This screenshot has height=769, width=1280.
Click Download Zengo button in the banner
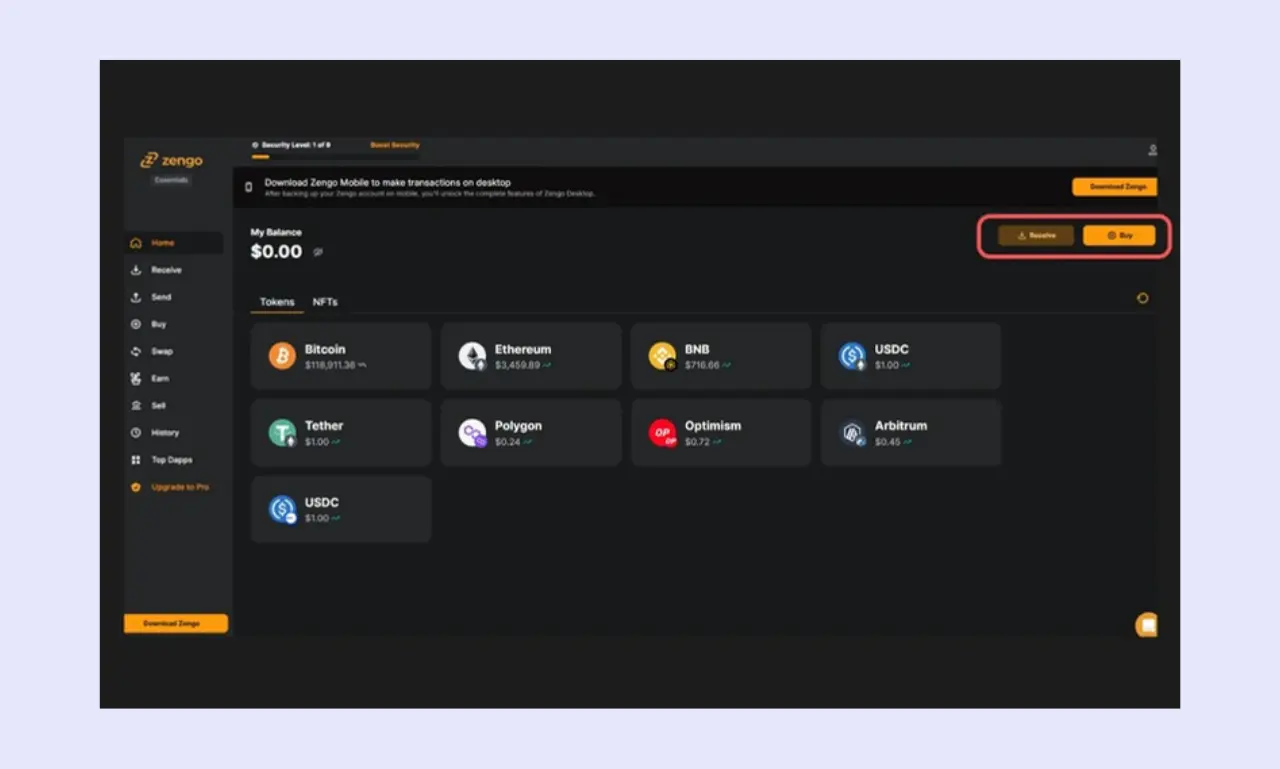tap(1114, 187)
